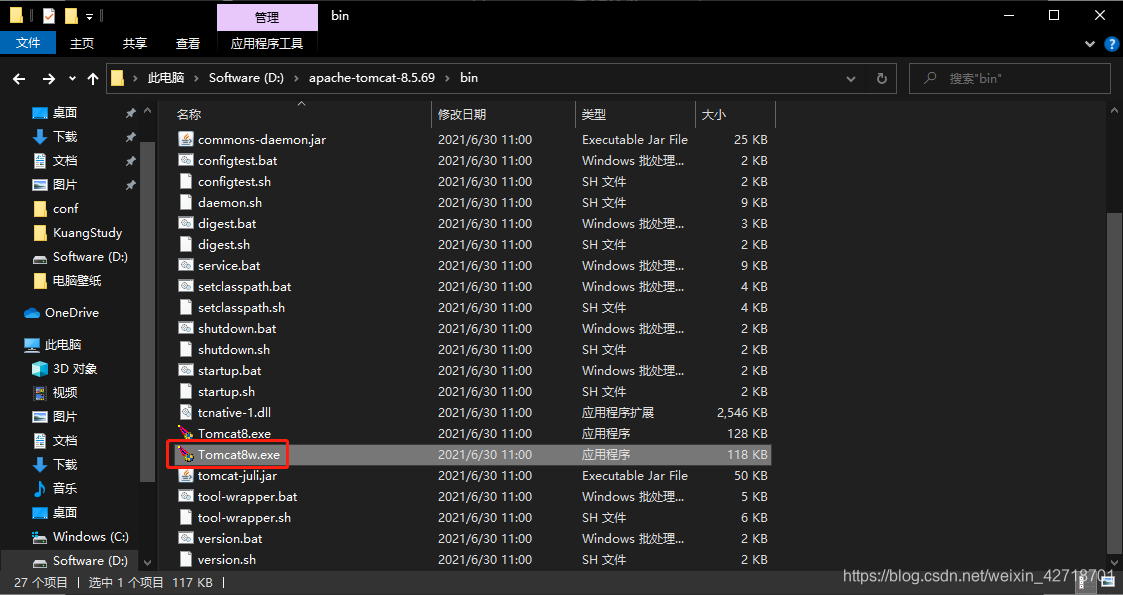Open quick access toolbar customize dropdown
Image resolution: width=1123 pixels, height=595 pixels.
89,16
